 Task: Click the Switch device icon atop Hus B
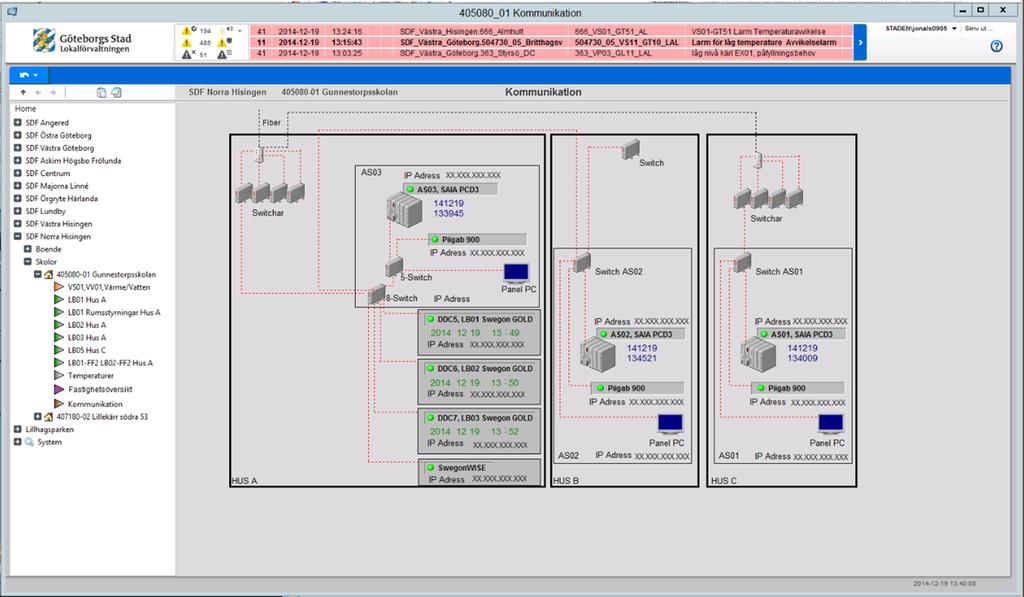tap(630, 150)
